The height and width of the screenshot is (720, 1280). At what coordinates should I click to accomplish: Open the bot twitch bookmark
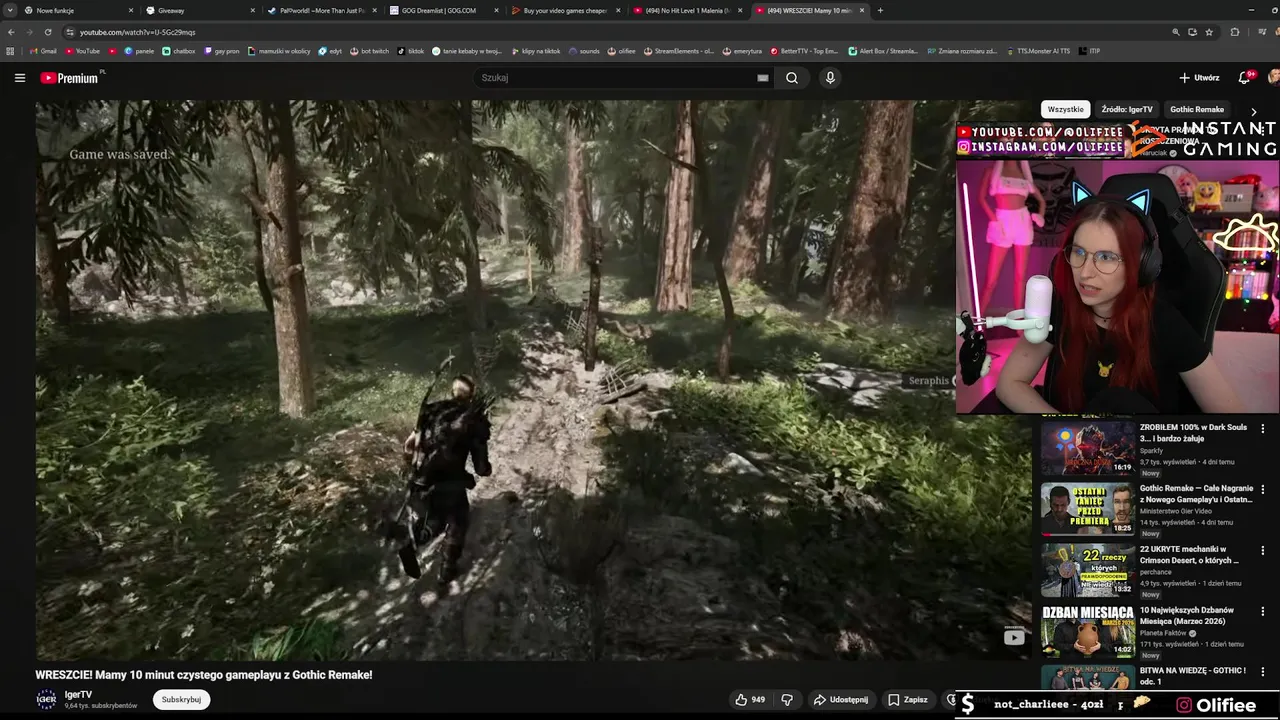point(369,51)
